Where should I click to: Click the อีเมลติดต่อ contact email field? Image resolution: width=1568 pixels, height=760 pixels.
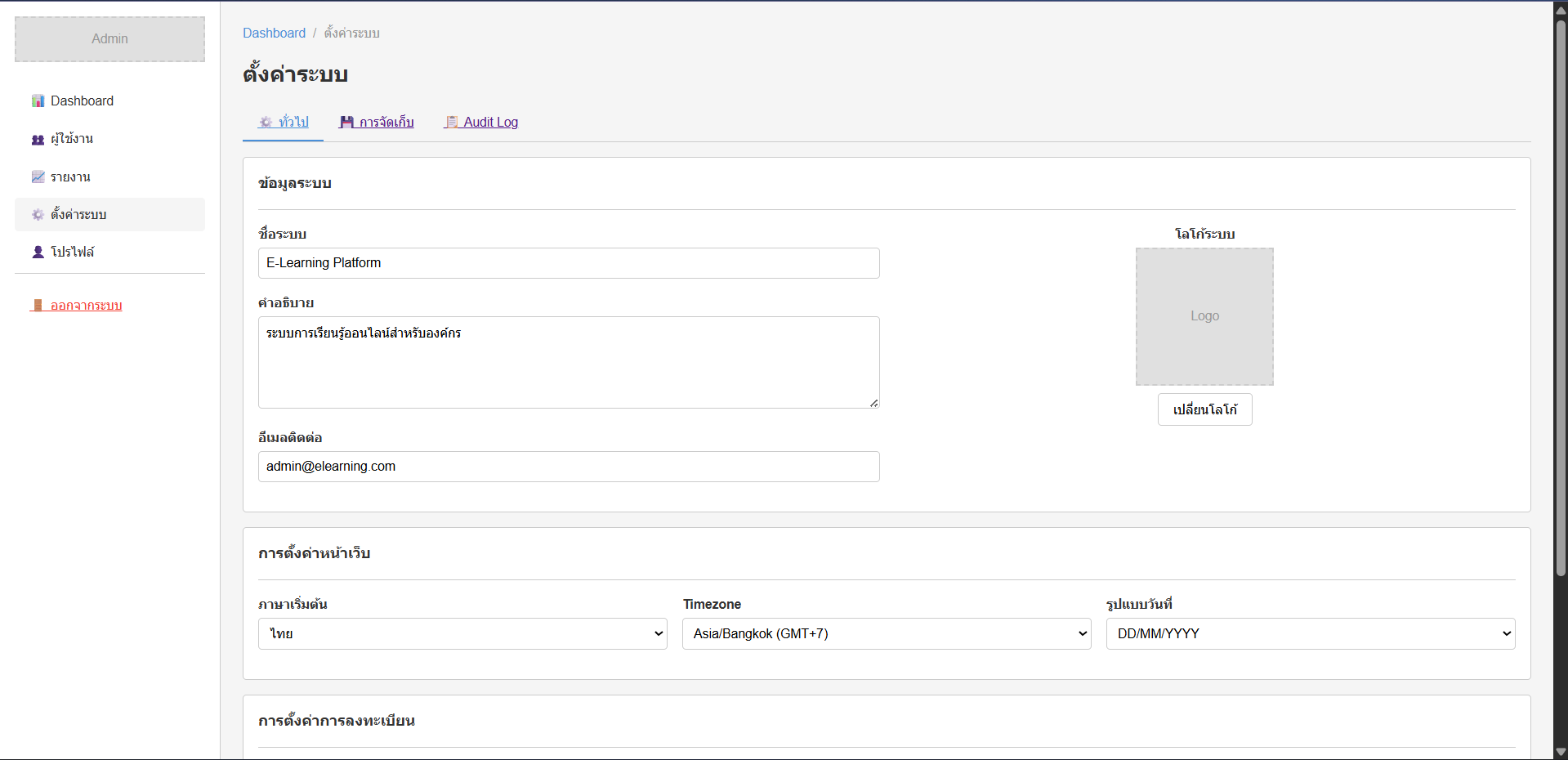click(x=569, y=467)
